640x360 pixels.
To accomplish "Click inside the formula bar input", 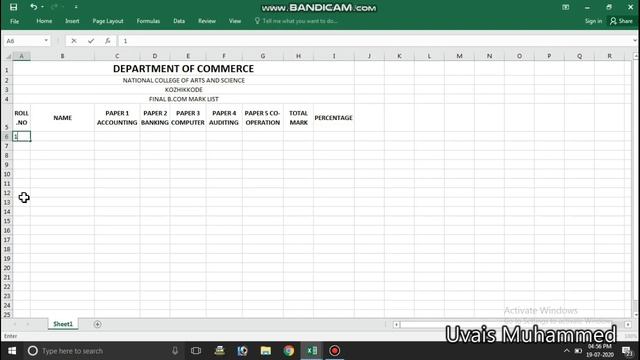I will coord(375,41).
